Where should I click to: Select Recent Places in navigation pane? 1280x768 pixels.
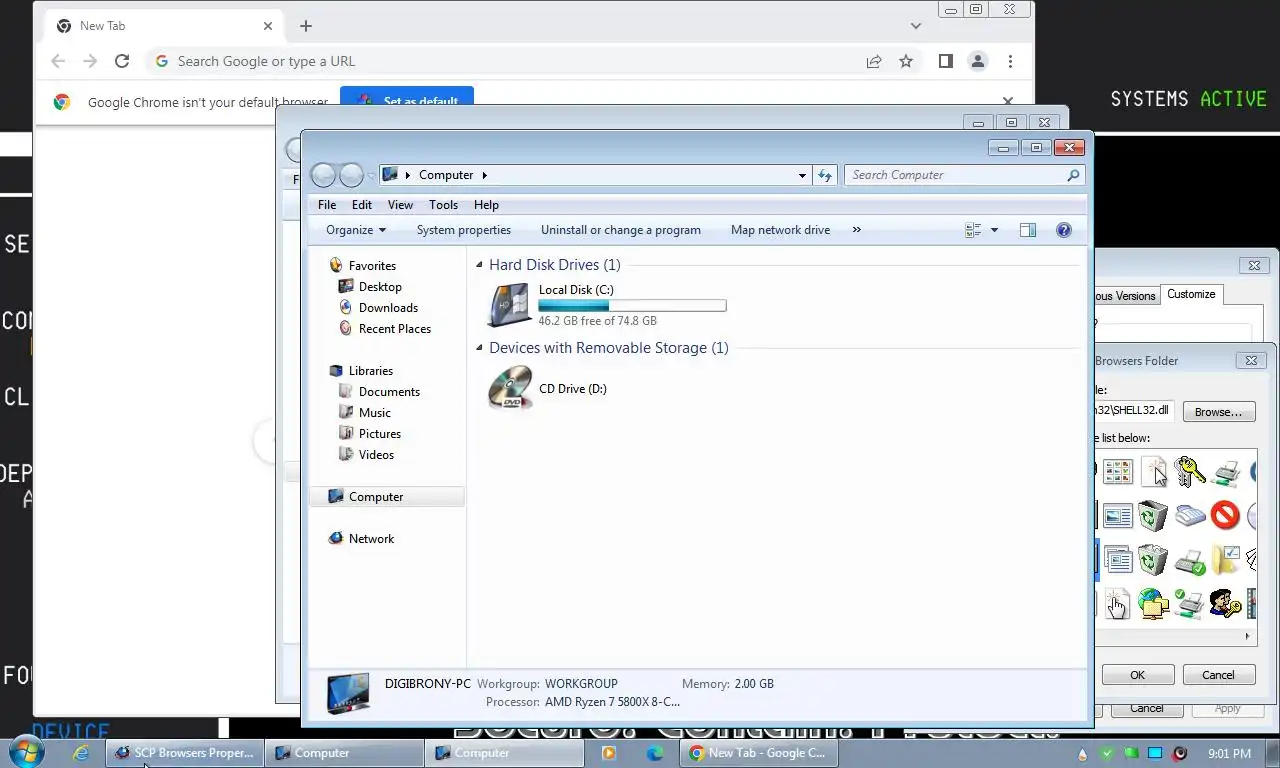click(x=394, y=329)
